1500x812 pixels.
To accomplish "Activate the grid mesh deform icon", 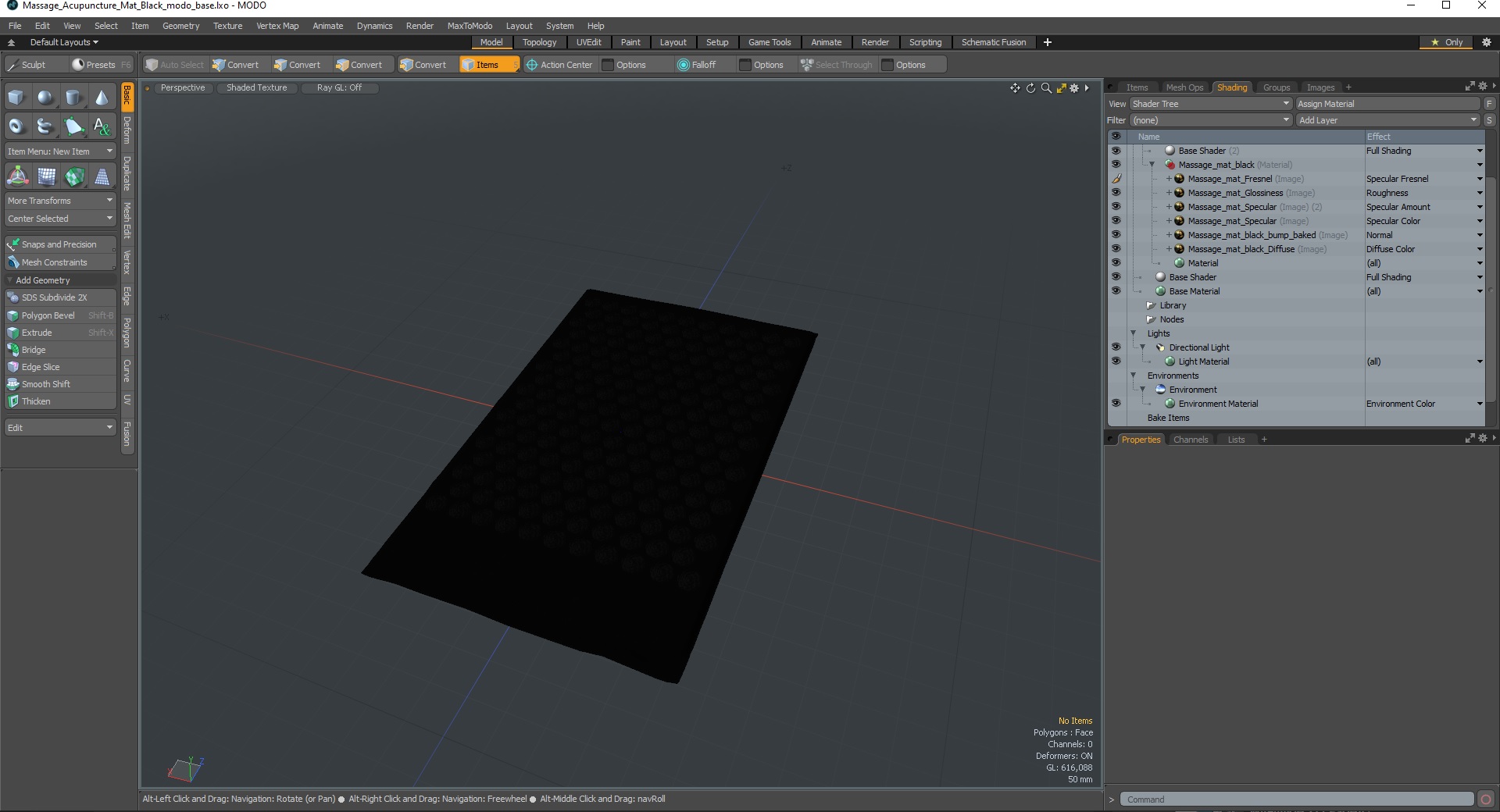I will point(45,176).
